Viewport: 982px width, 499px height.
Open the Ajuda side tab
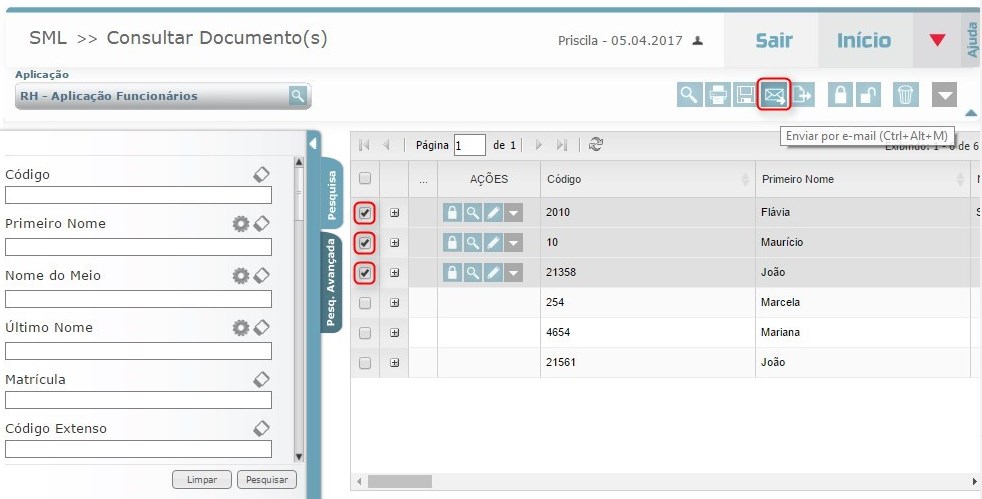(972, 39)
